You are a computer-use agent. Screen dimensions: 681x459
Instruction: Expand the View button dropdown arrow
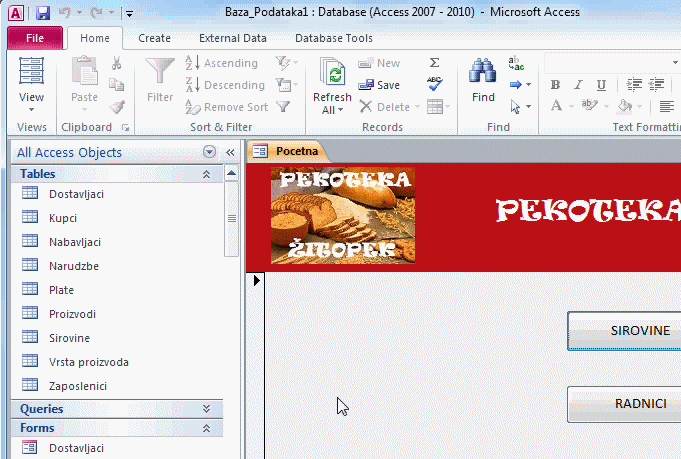coord(31,109)
